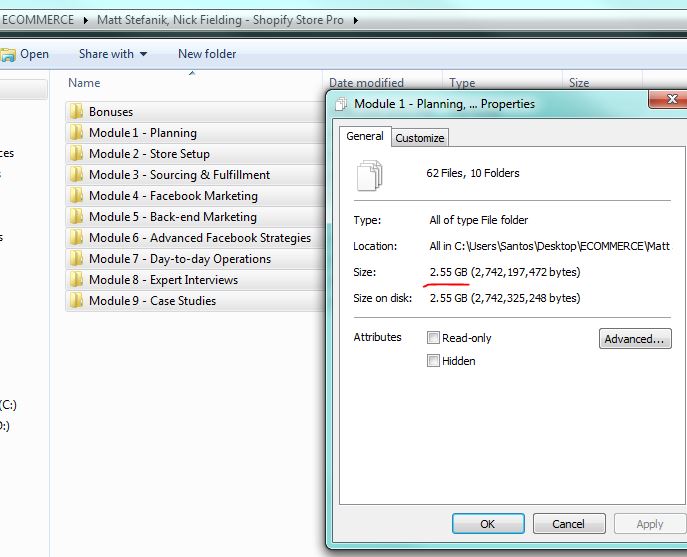Click the Module 3 - Sourcing & Fulfillment folder icon

[76, 175]
